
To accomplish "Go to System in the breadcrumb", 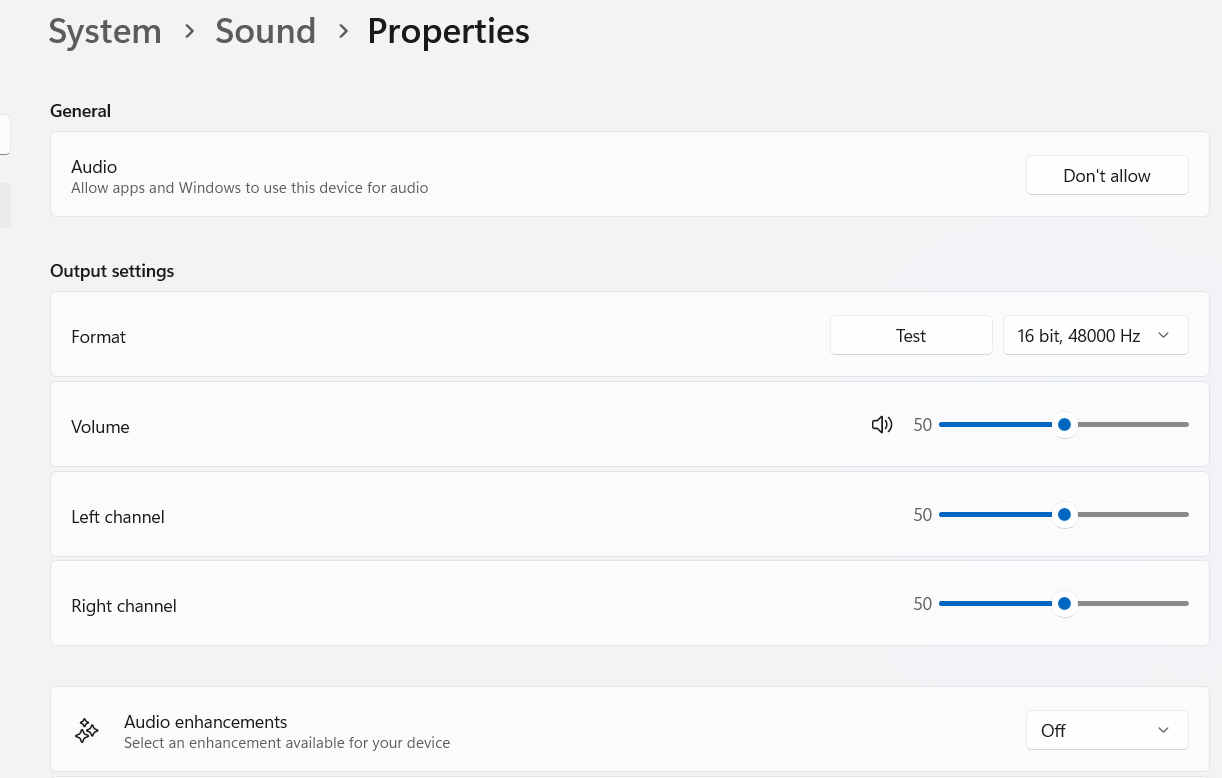I will coord(105,31).
